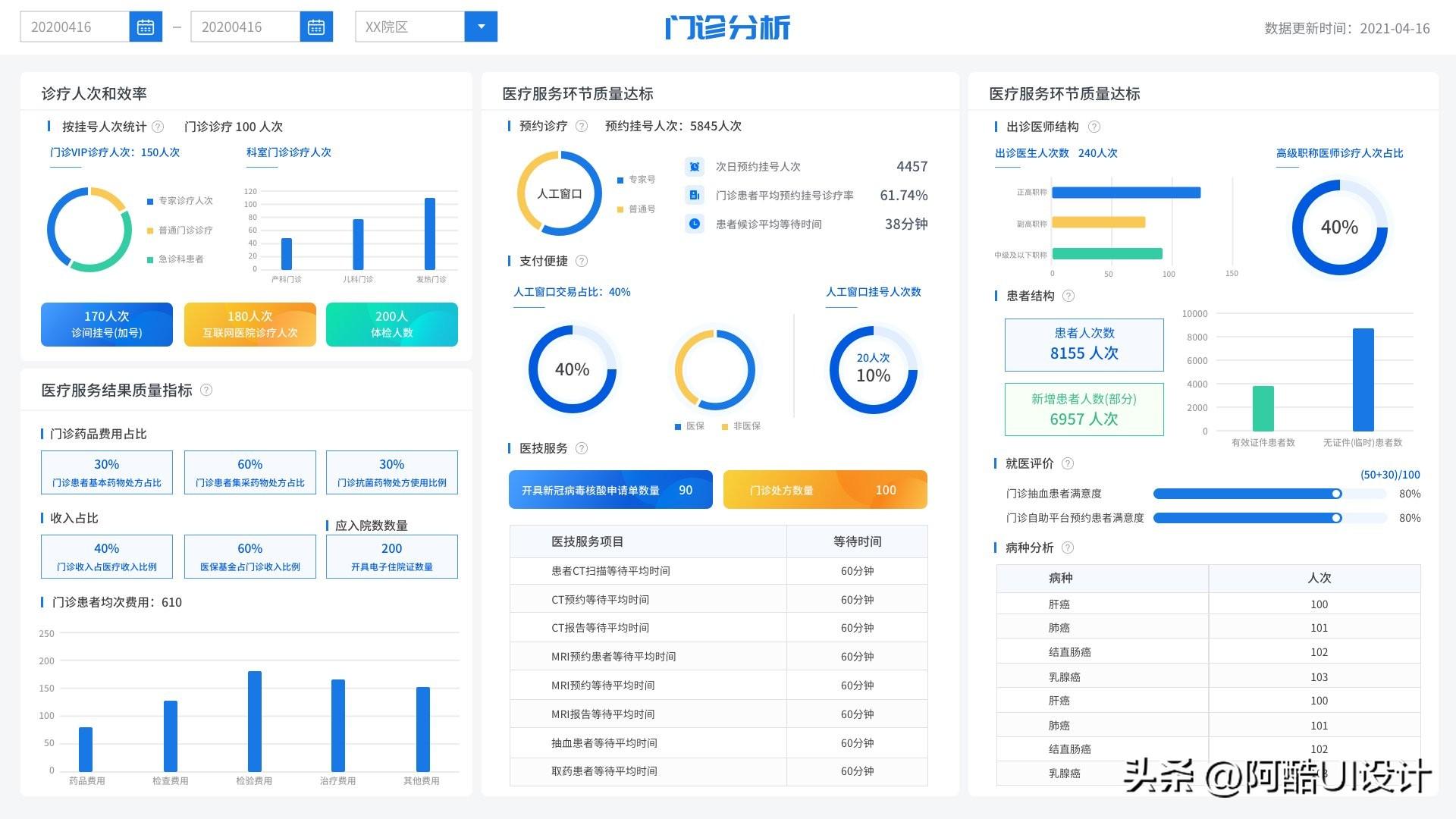The image size is (1456, 819).
Task: Click the end date input field
Action: [x=245, y=27]
